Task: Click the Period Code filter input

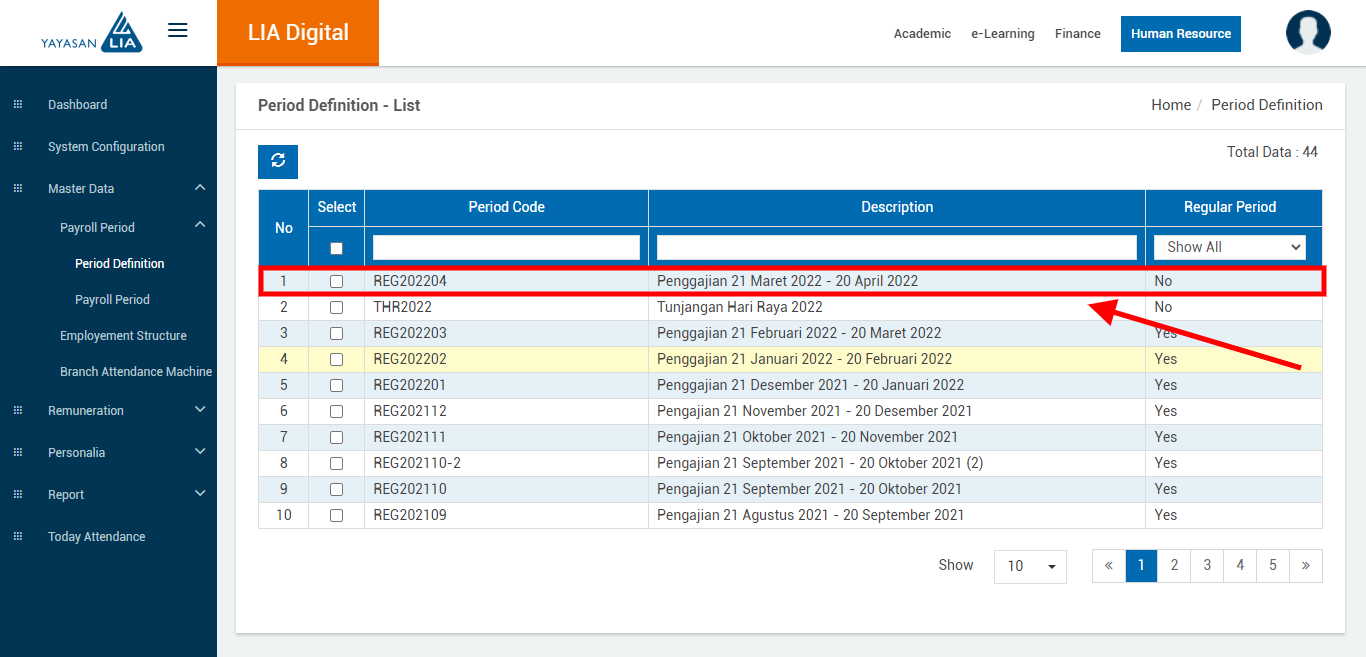Action: pyautogui.click(x=506, y=247)
